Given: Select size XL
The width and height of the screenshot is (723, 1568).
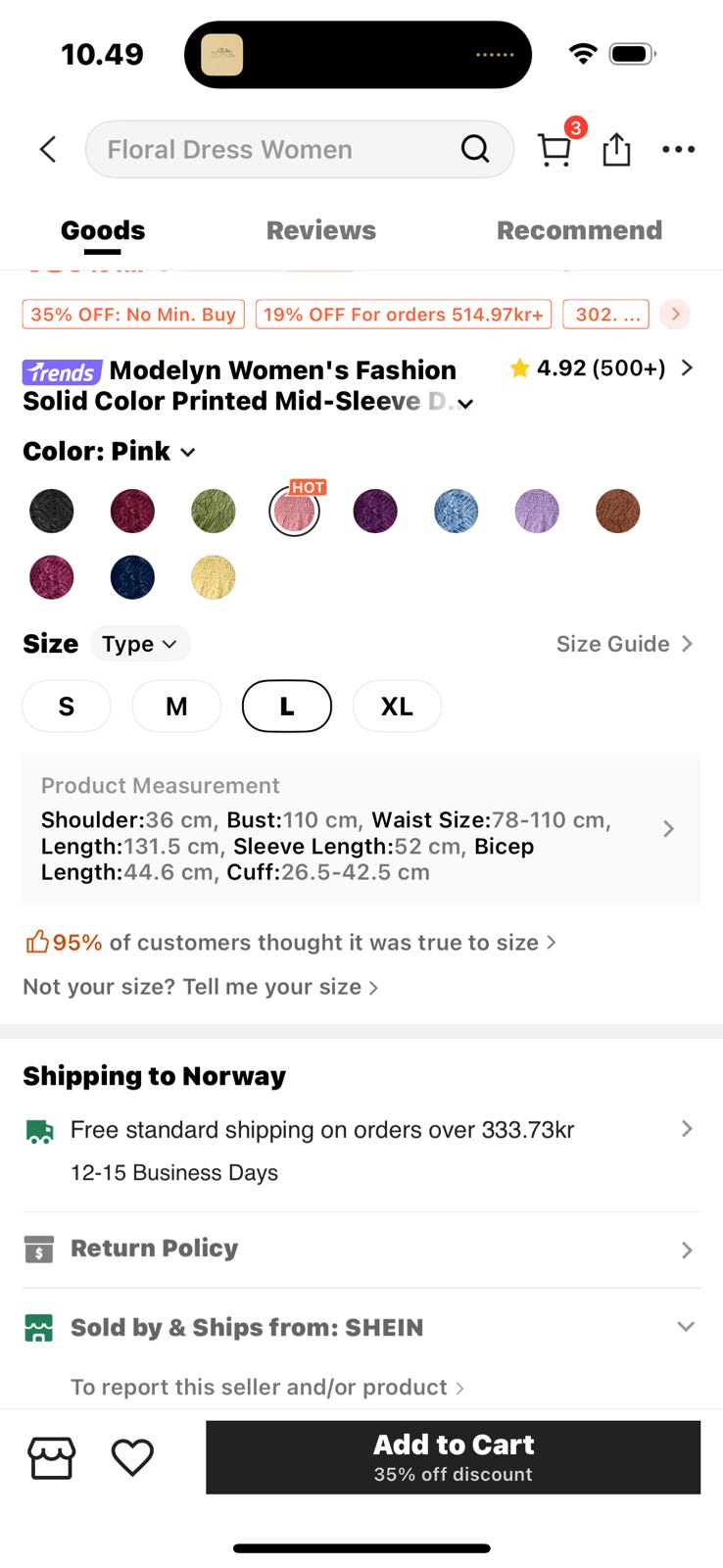Looking at the screenshot, I should tap(397, 706).
